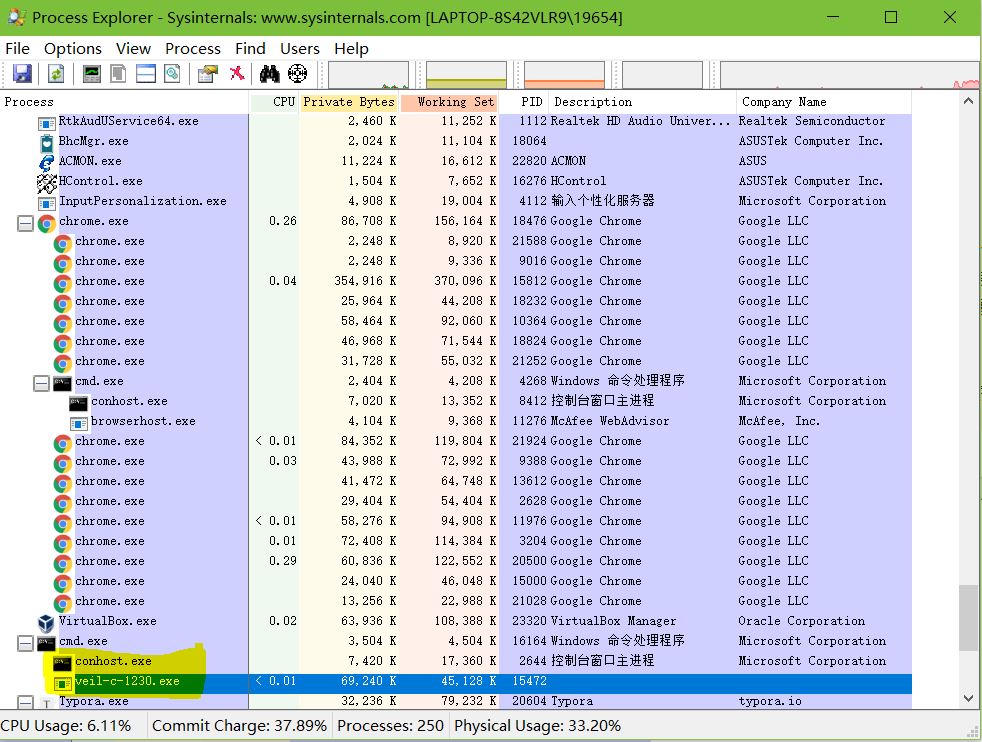982x742 pixels.
Task: Click the conhost.exe icon of PID 8412
Action: click(x=78, y=403)
